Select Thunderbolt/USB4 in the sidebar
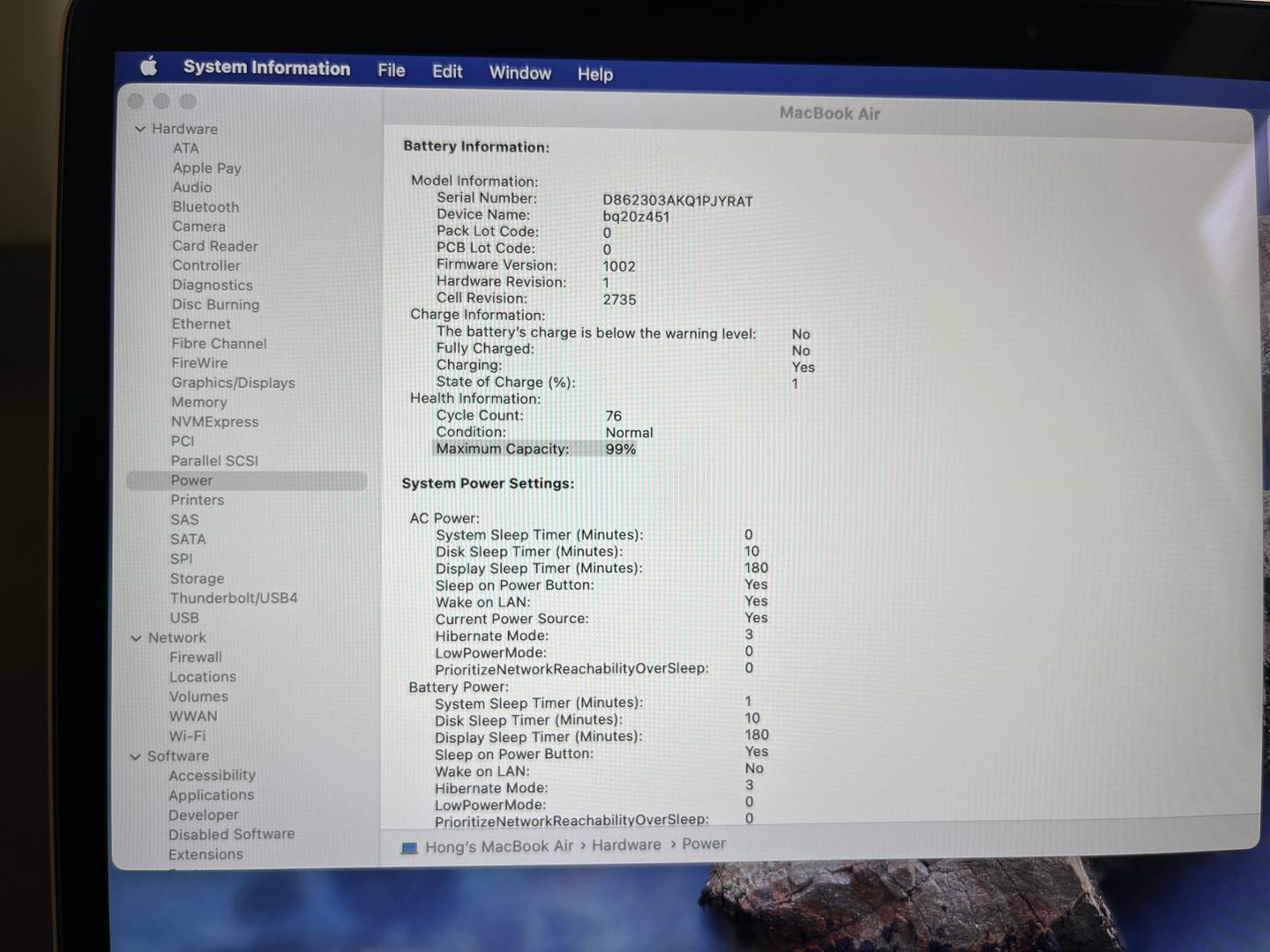Screen dimensions: 1270x952 (x=234, y=598)
